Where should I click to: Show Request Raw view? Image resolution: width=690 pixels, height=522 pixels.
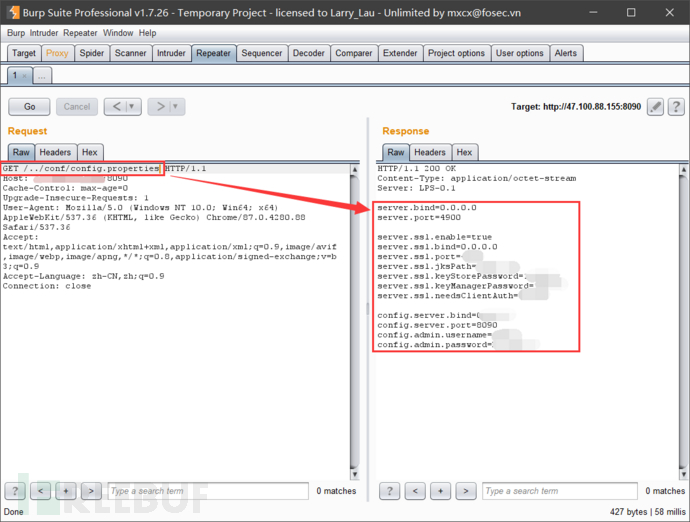pyautogui.click(x=21, y=152)
